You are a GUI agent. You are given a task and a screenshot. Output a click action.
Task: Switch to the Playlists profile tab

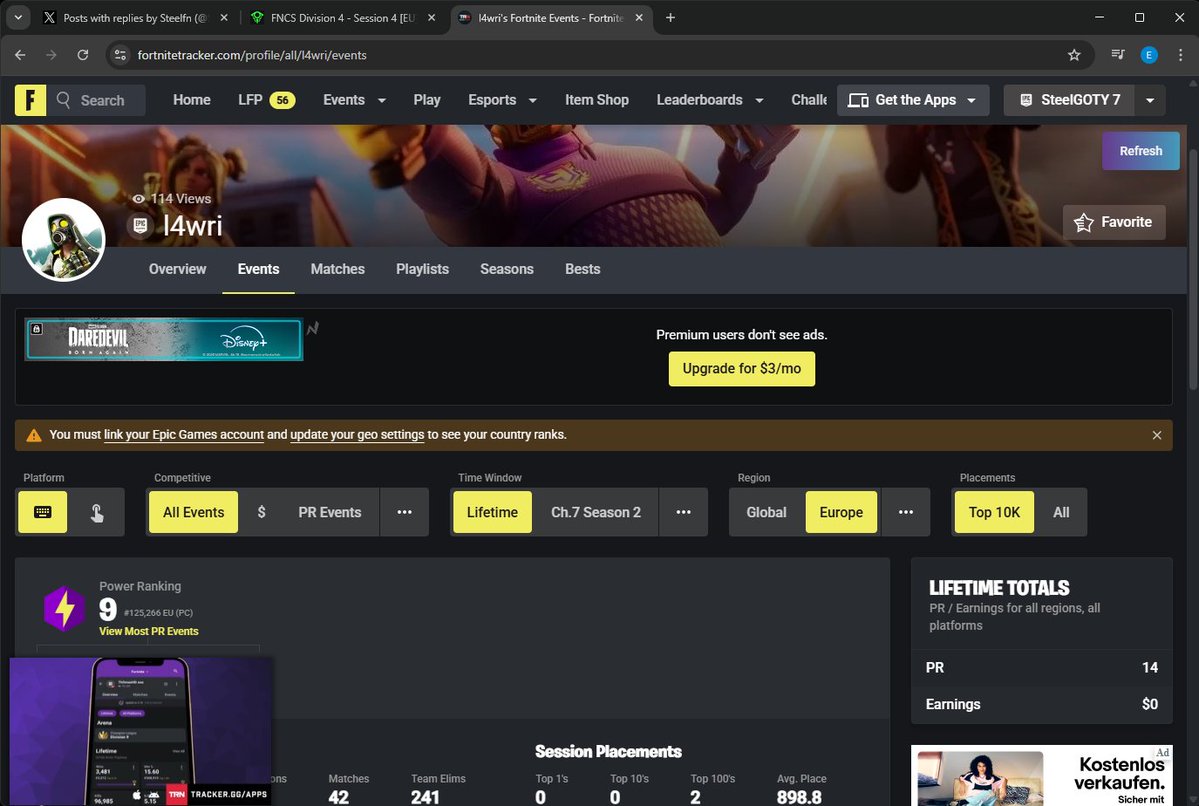(x=422, y=269)
